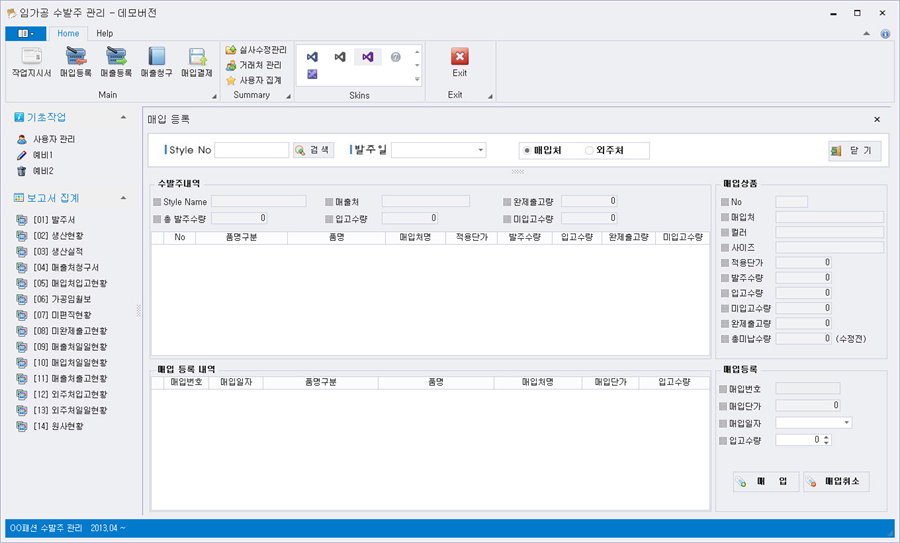Open report [05] 매입처입고현황

point(62,284)
